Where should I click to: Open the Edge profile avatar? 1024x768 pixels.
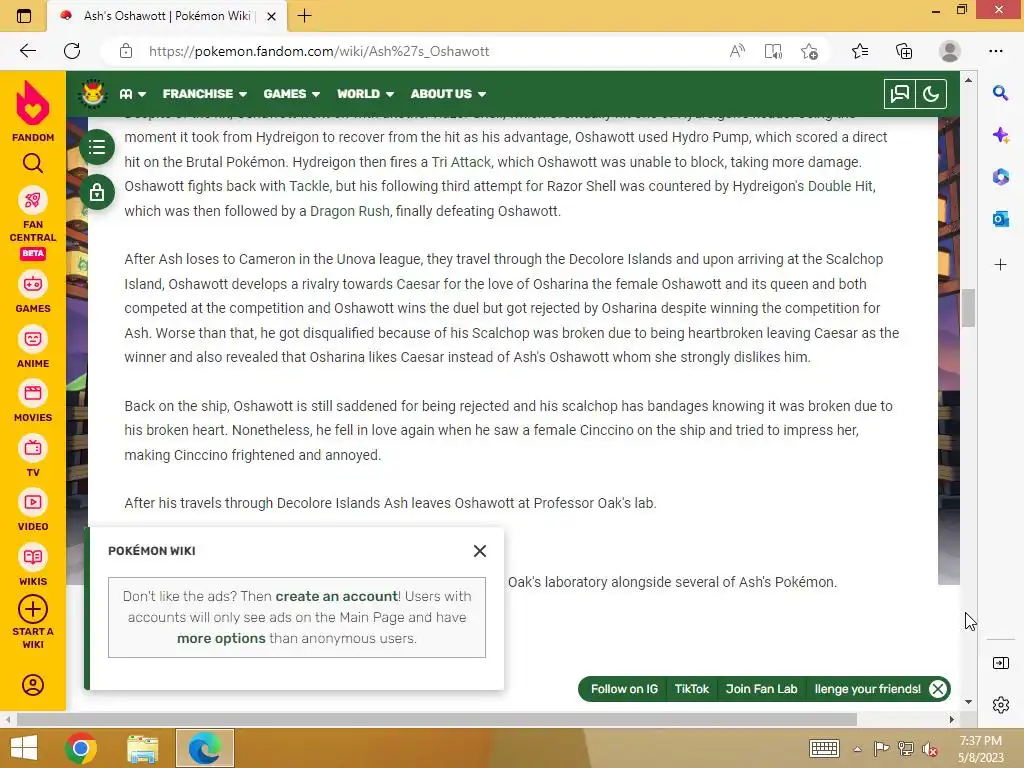[x=950, y=51]
